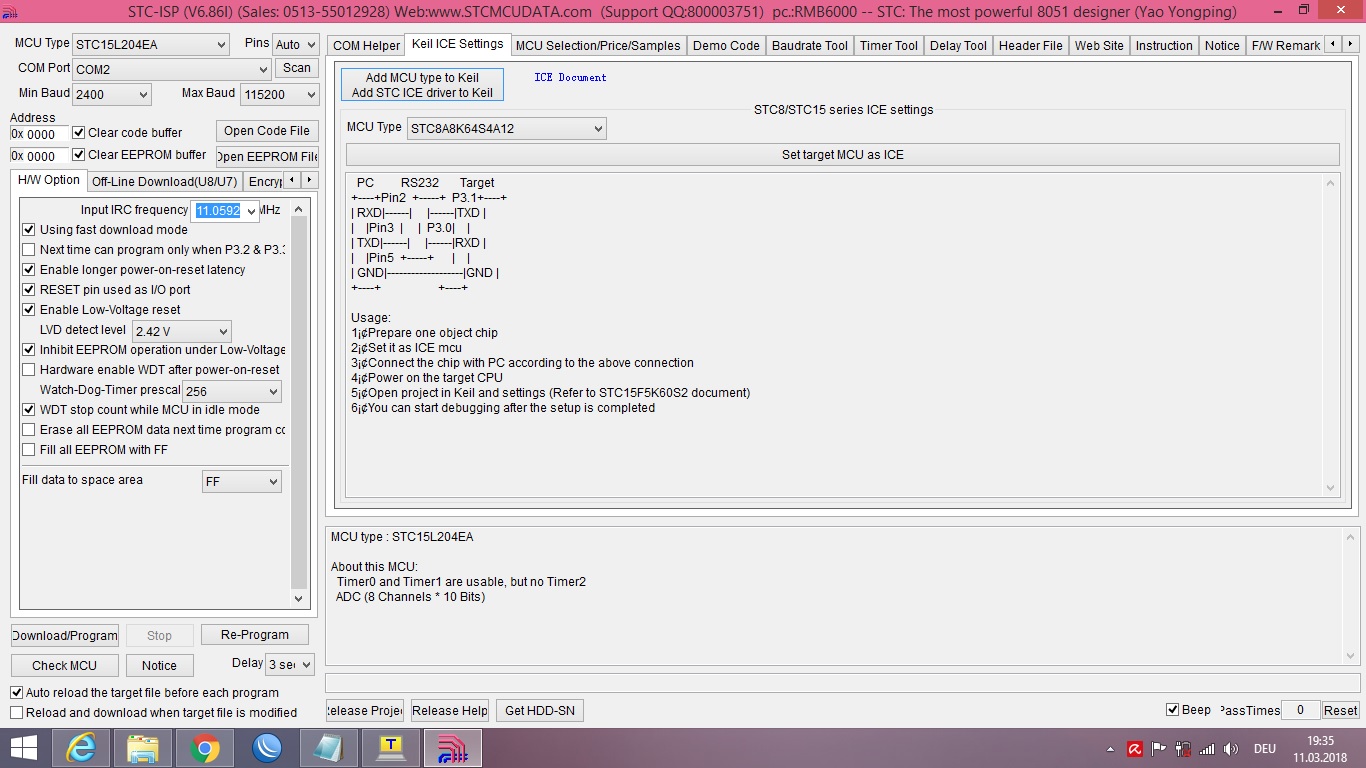1366x768 pixels.
Task: Open the ICE Document link
Action: [x=570, y=77]
